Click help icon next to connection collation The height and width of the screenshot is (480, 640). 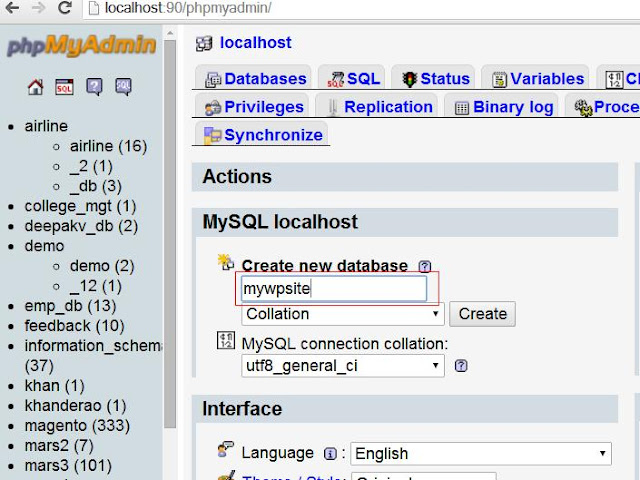tap(461, 366)
